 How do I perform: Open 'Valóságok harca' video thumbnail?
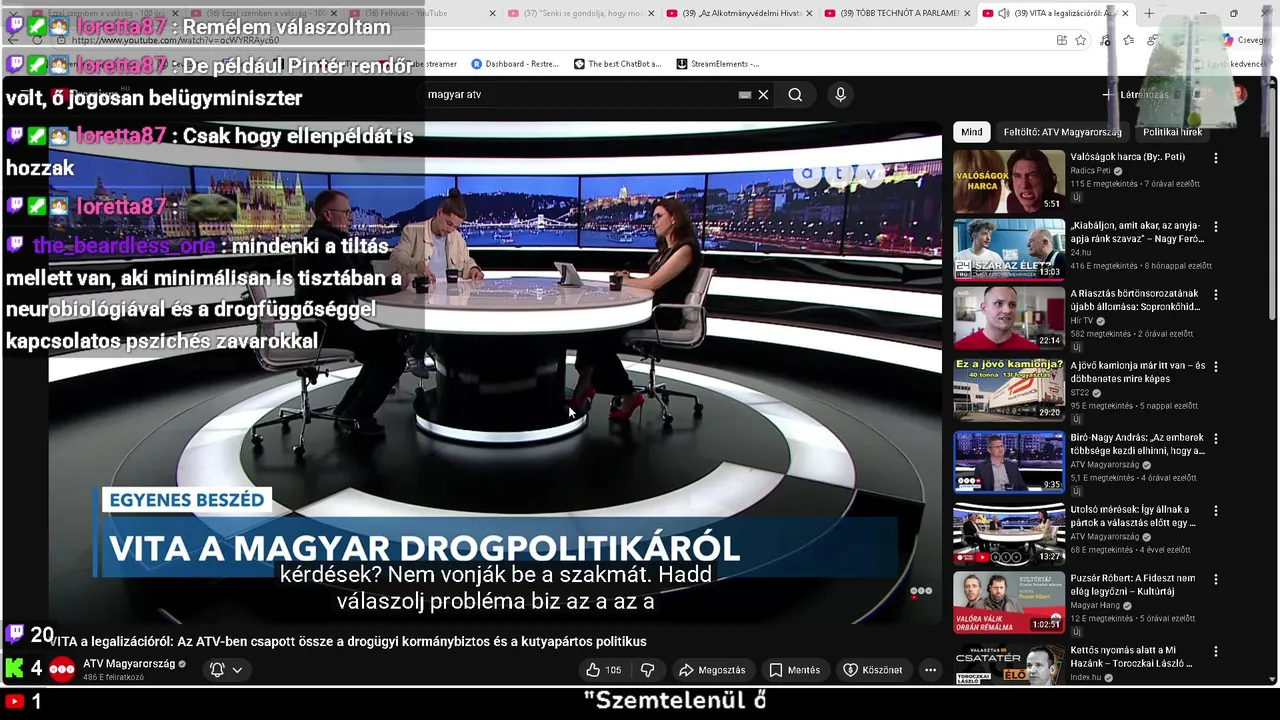coord(1009,181)
